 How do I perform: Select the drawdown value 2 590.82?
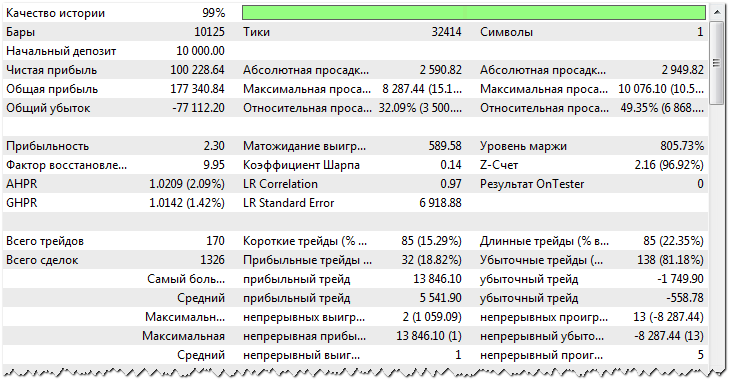tap(440, 70)
